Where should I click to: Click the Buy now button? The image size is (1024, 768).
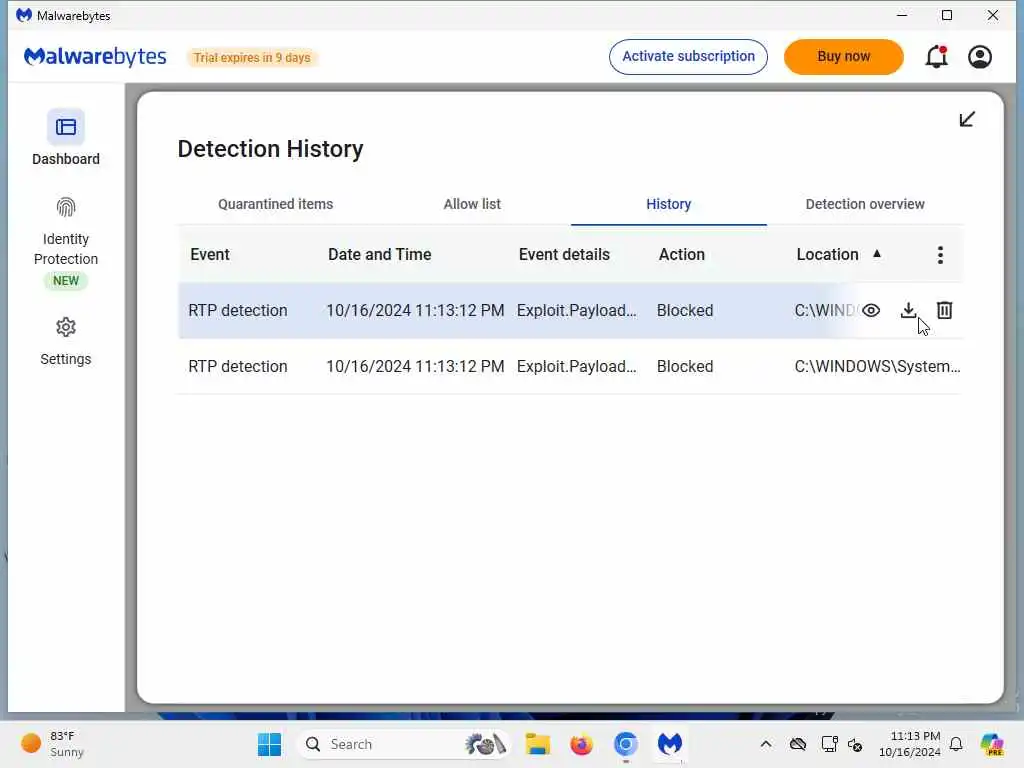[x=843, y=57]
